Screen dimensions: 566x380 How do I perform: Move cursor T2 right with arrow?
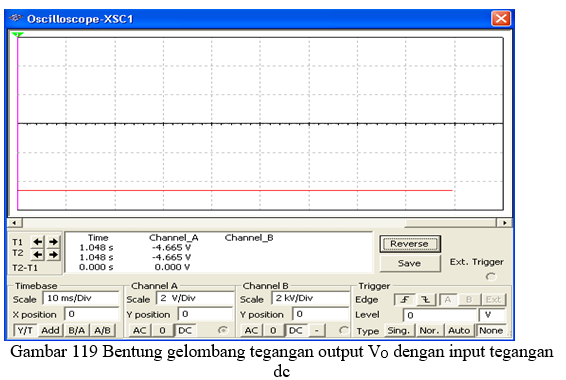tap(53, 255)
